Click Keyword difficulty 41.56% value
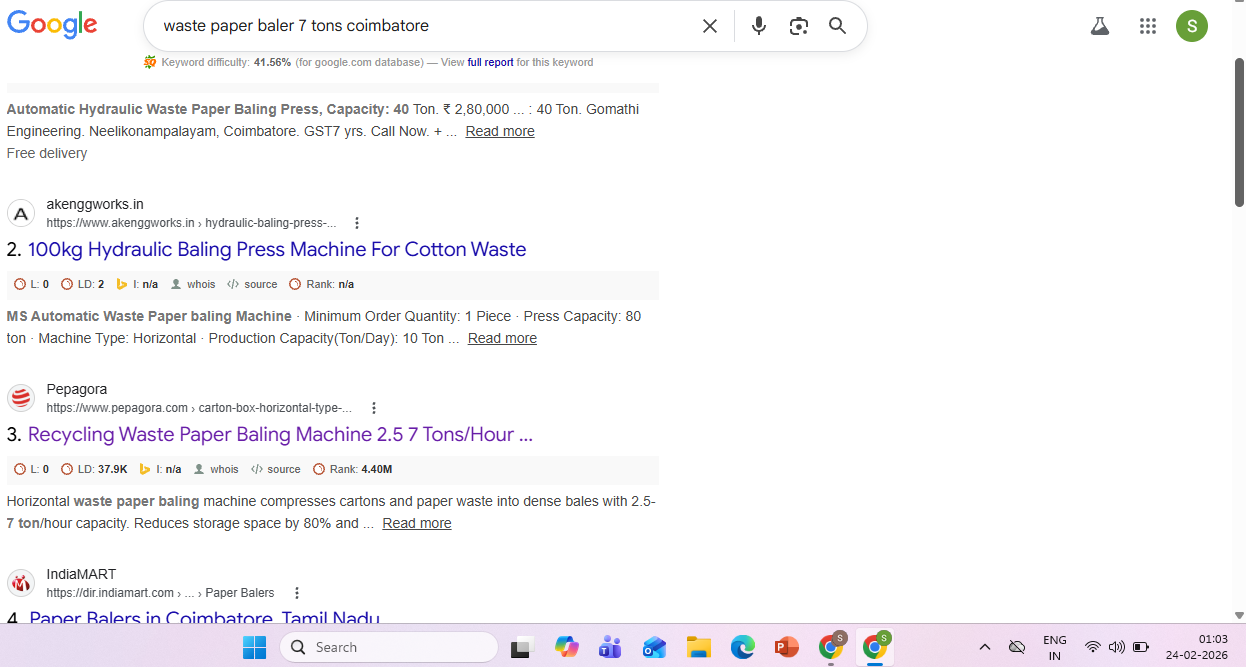Screen dimensions: 1246x667 pos(272,62)
